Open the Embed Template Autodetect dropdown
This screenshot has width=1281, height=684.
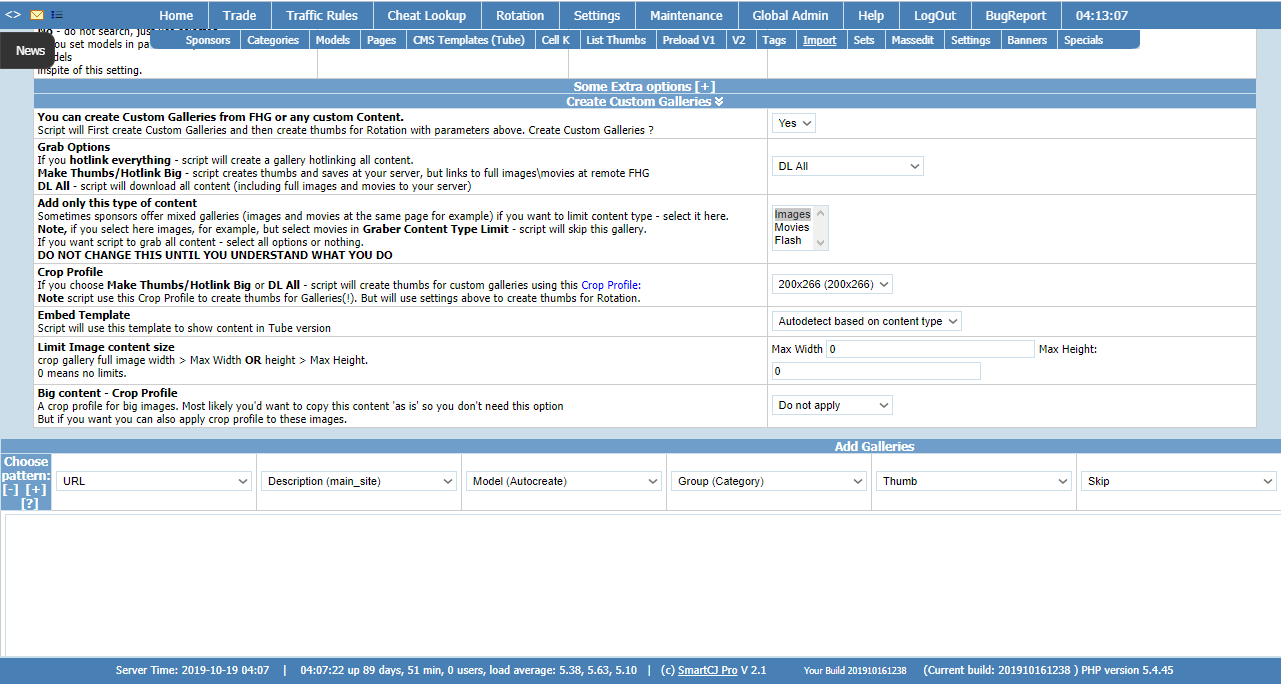click(x=867, y=321)
